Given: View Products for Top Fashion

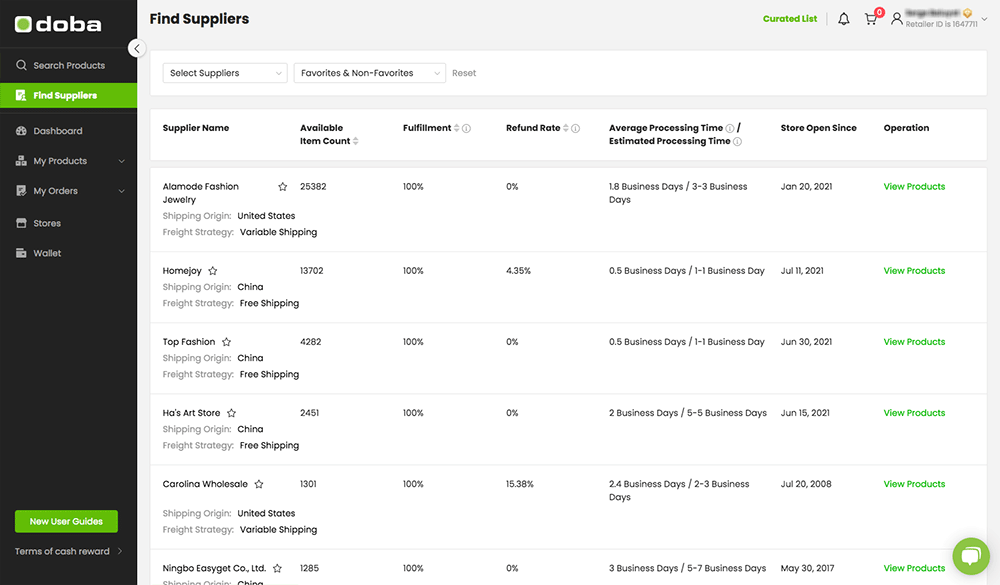Looking at the screenshot, I should click(x=914, y=342).
